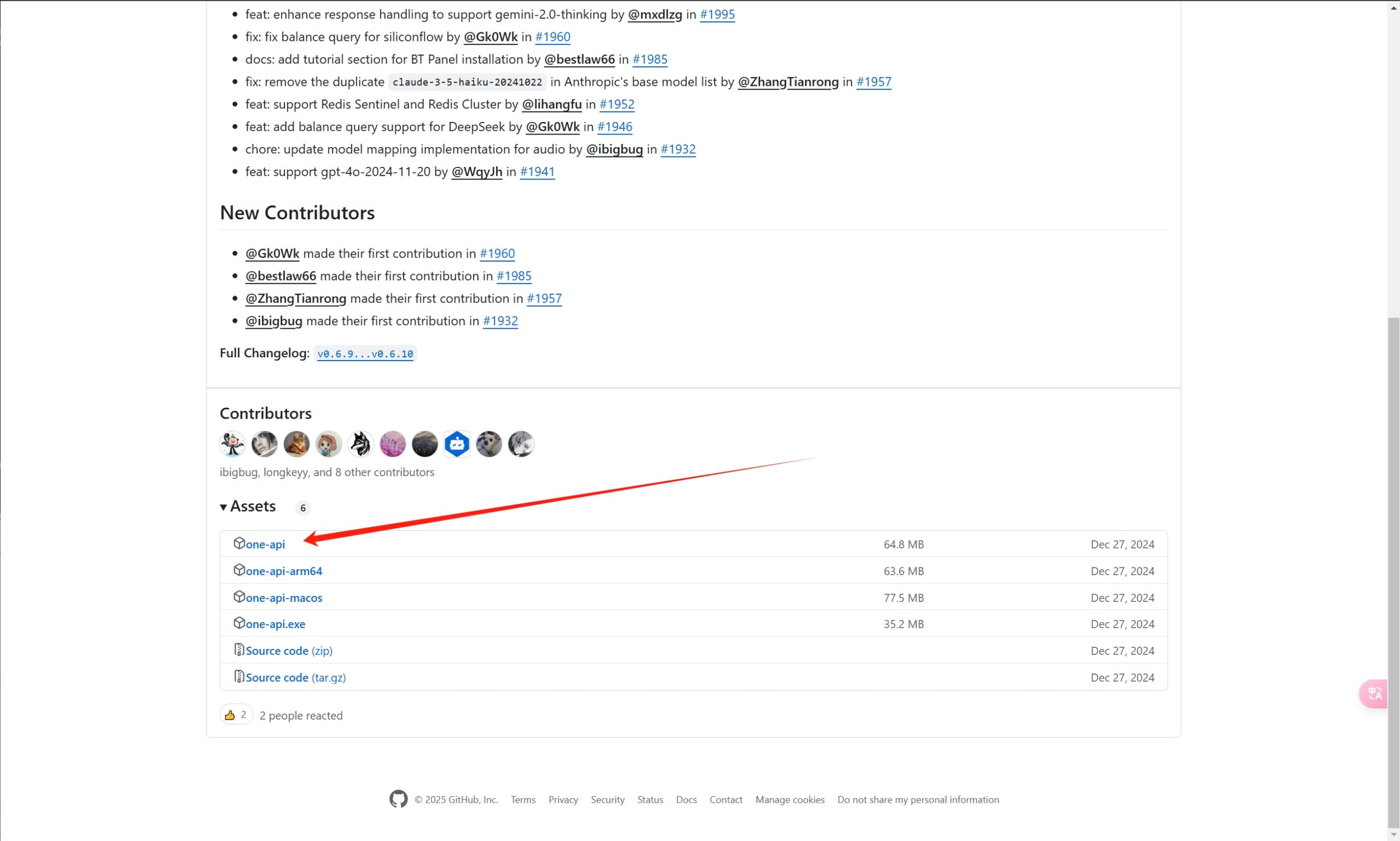The image size is (1400, 841).
Task: Click the package icon beside one-api.exe
Action: coord(239,623)
